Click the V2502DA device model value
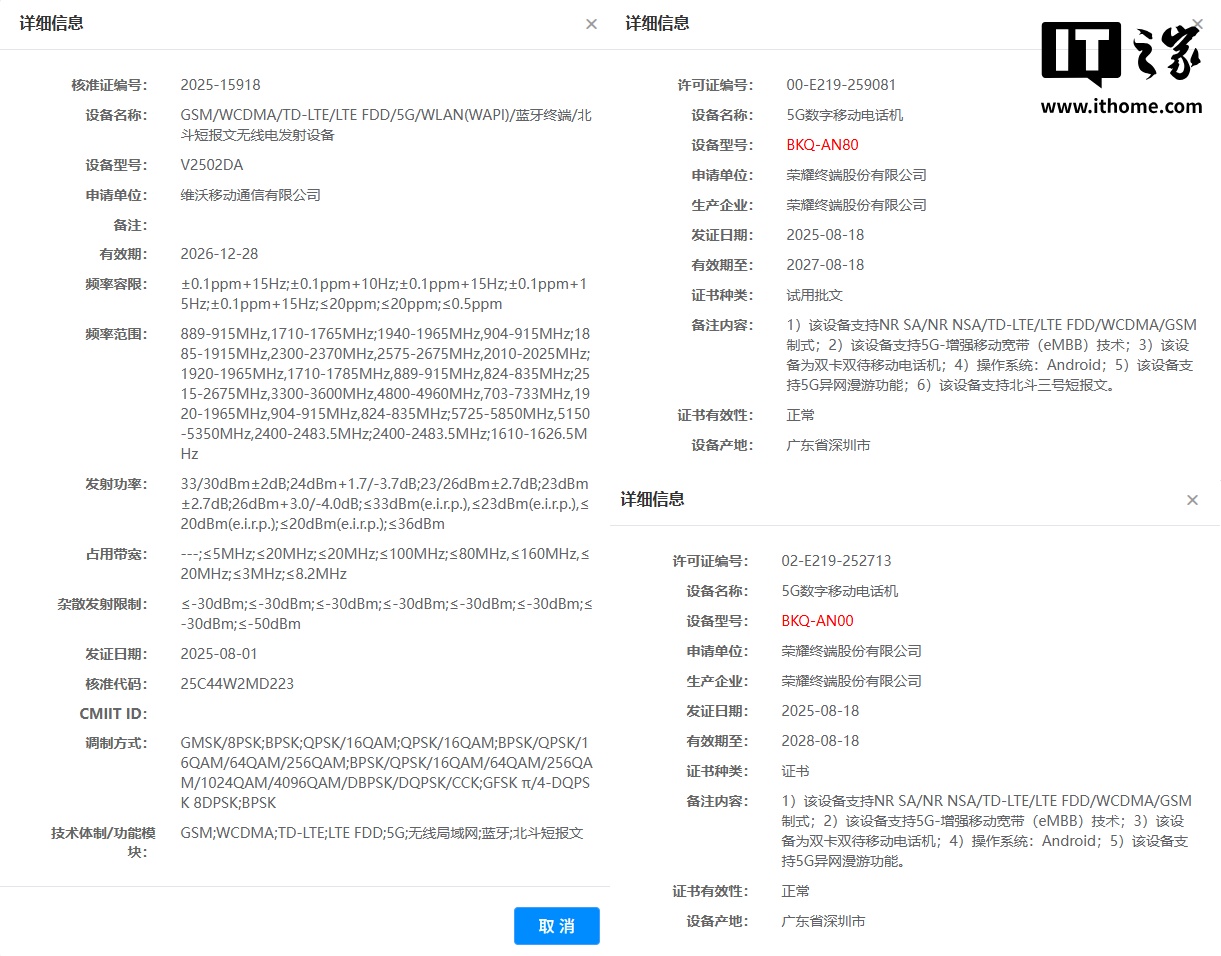The width and height of the screenshot is (1221, 956). (211, 165)
